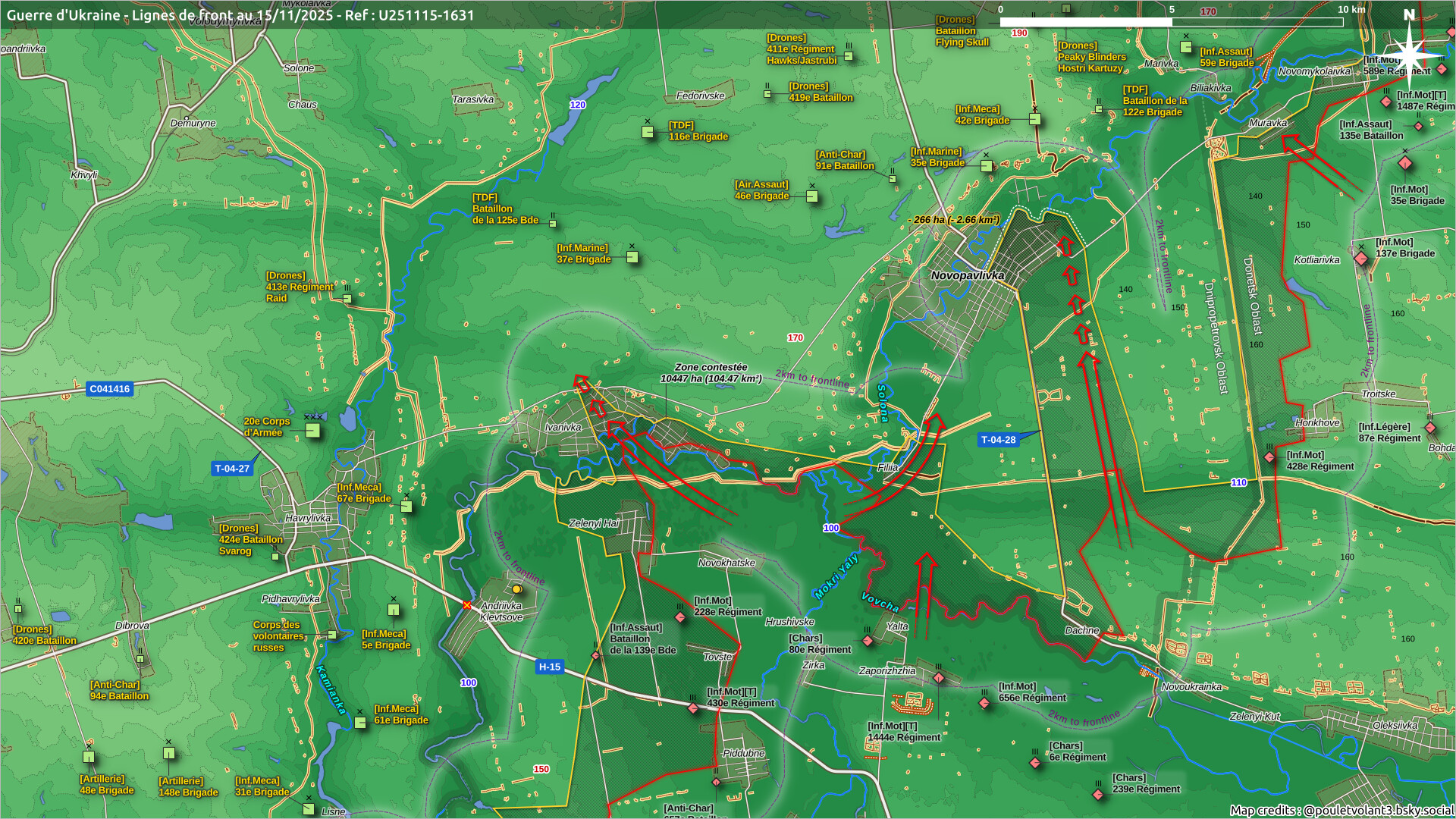This screenshot has height=819, width=1456.
Task: Click the orange circle marker near Andriivka
Action: [516, 589]
